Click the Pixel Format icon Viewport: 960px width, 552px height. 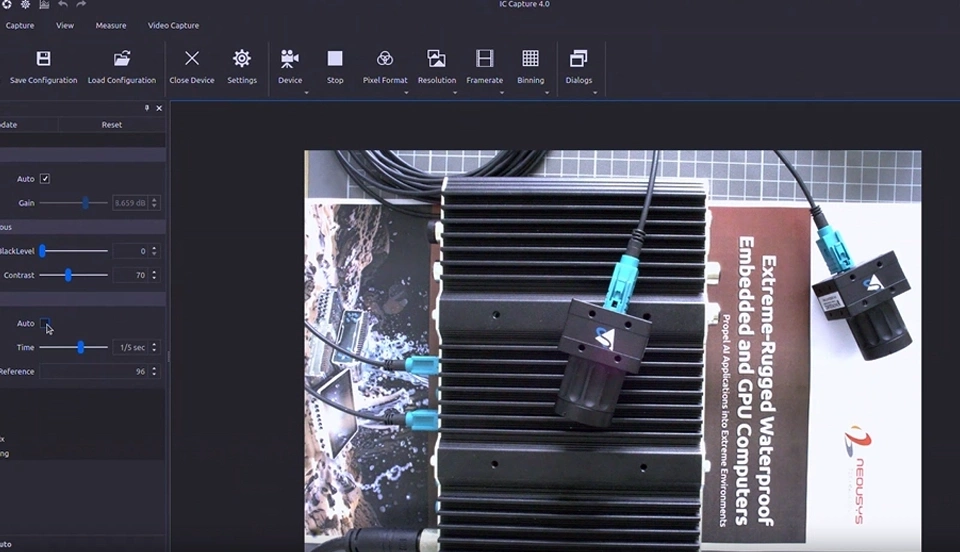pos(385,59)
